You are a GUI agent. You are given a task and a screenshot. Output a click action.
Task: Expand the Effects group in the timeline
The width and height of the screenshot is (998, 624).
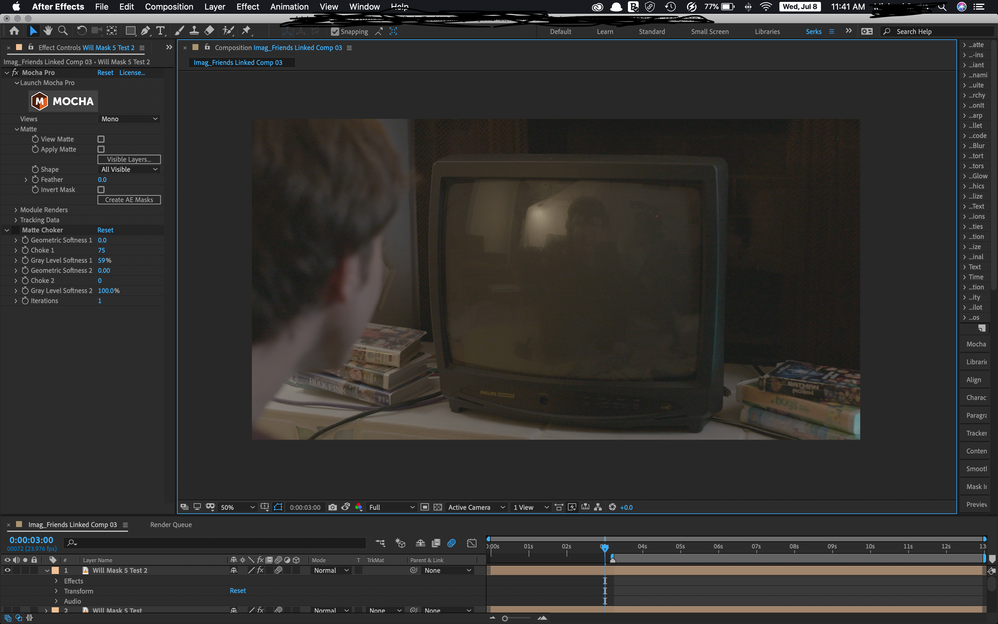click(x=56, y=581)
